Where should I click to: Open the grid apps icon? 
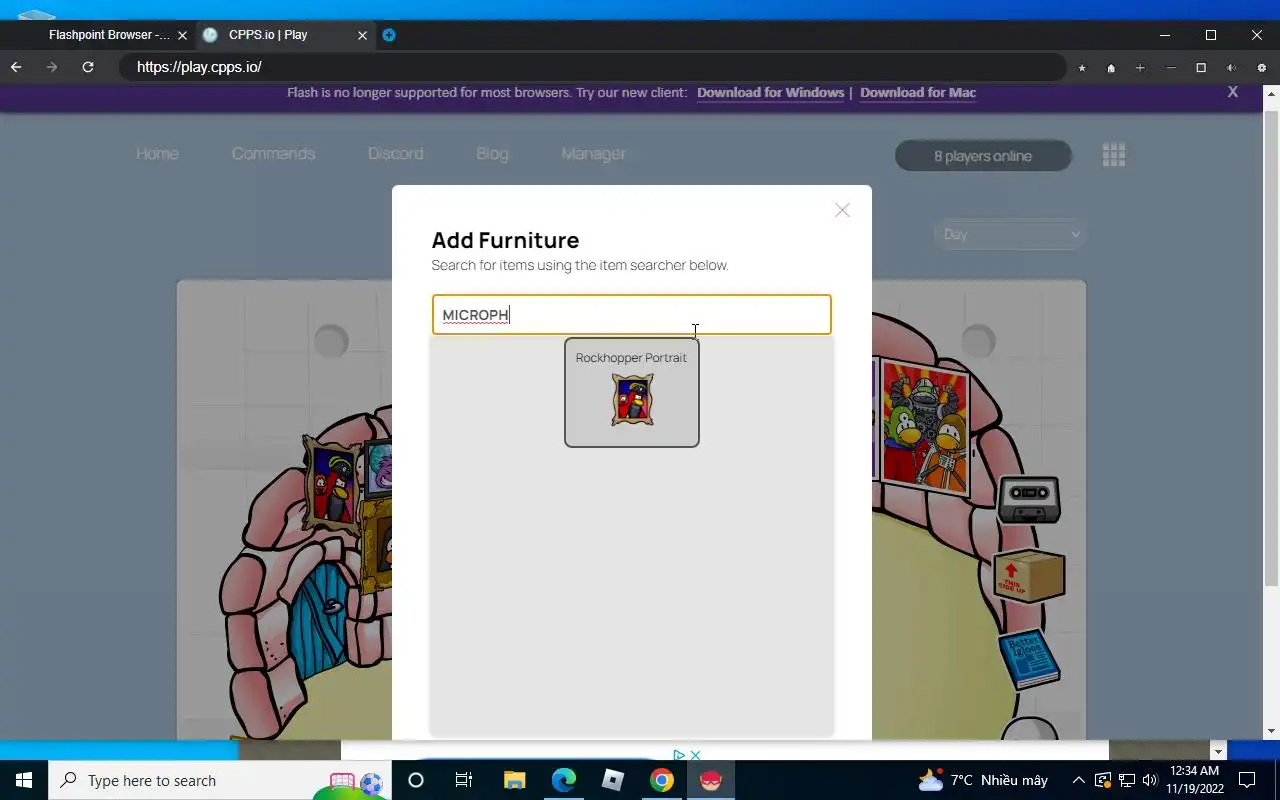1114,155
